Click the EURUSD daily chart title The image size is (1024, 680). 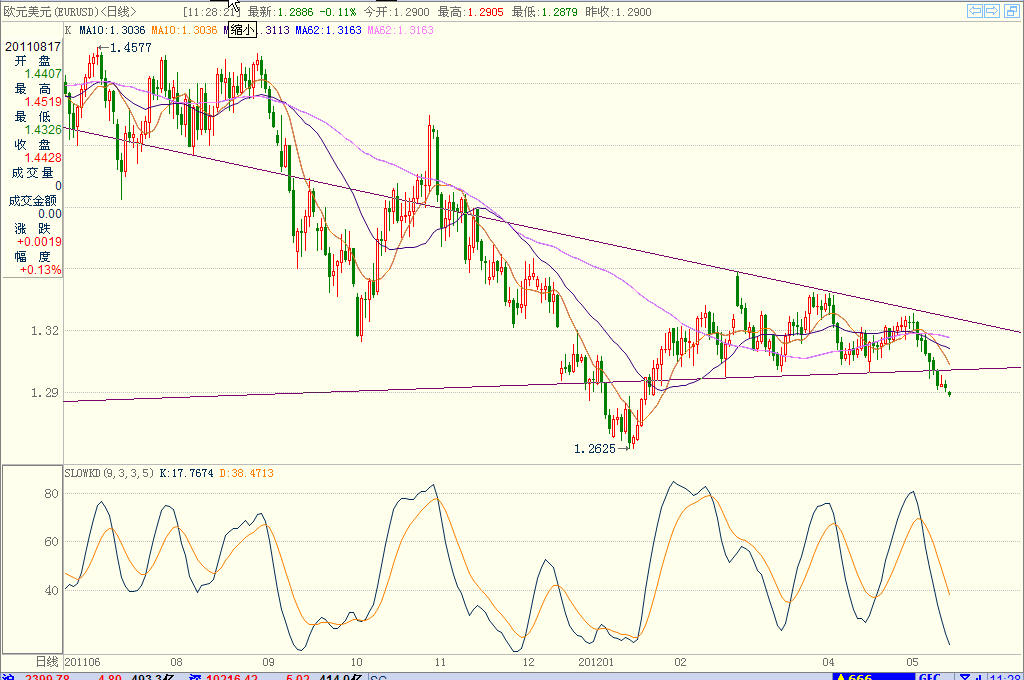point(70,12)
